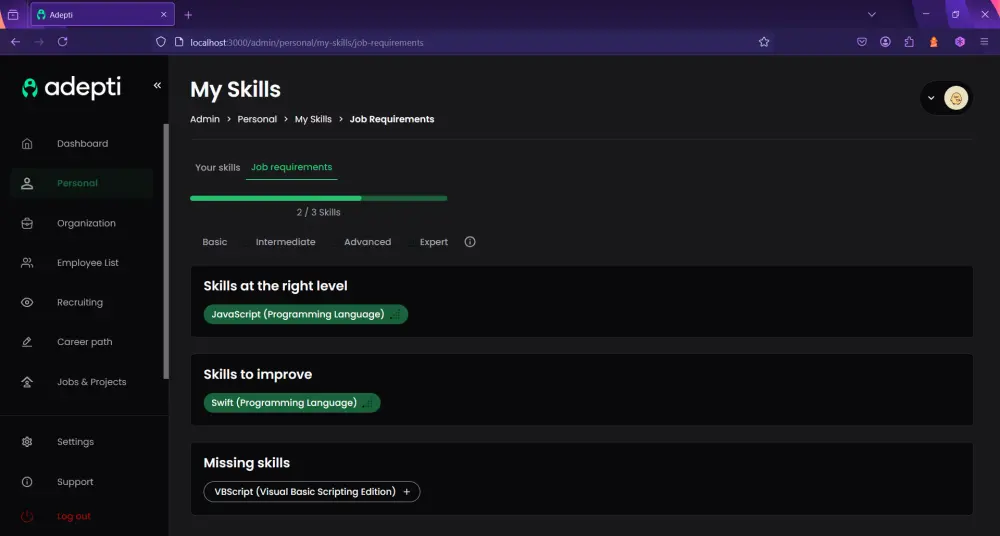Screen dimensions: 1000x536
Task: Click the browser address bar URL
Action: coord(307,43)
